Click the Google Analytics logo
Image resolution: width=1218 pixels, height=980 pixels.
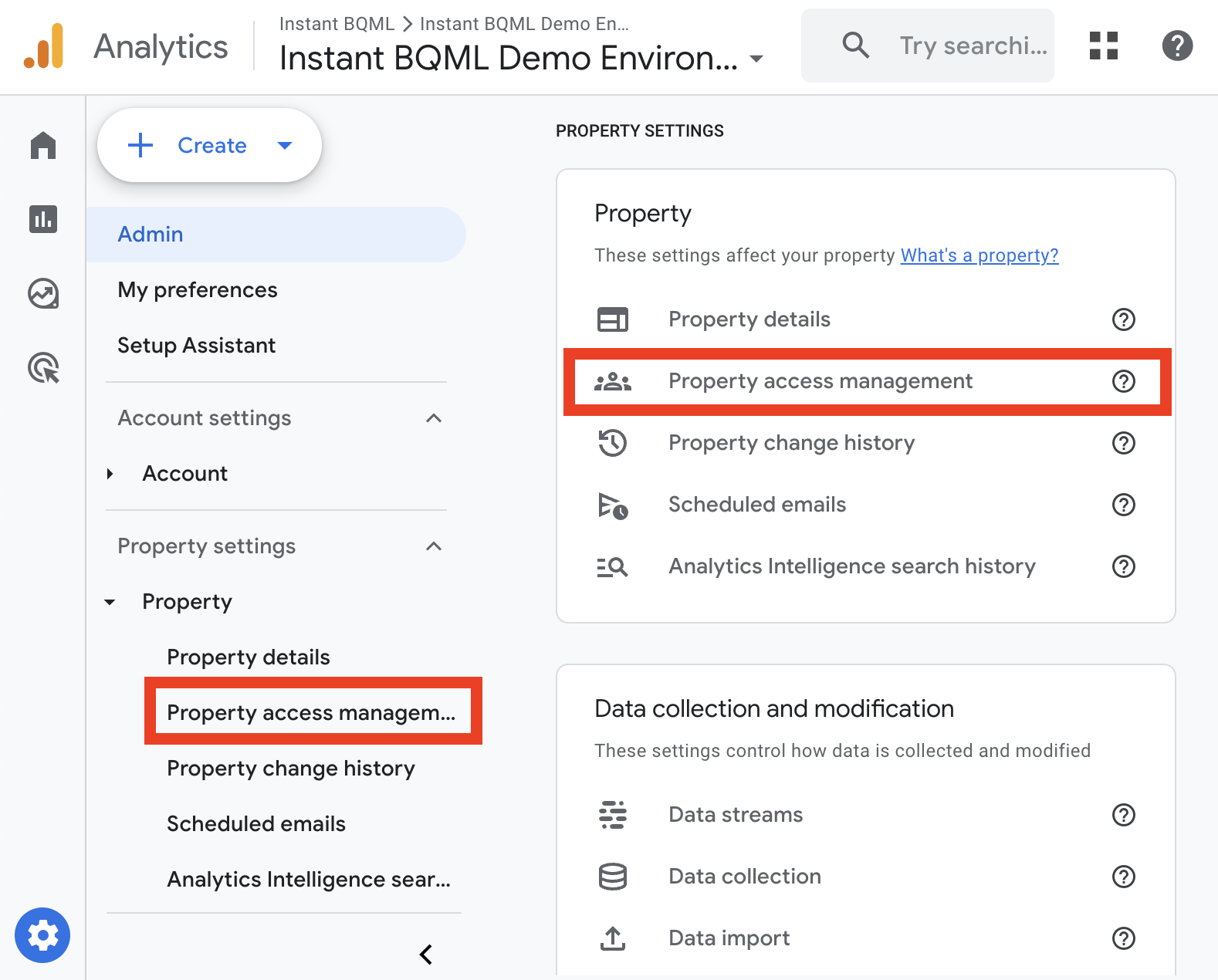[x=44, y=46]
